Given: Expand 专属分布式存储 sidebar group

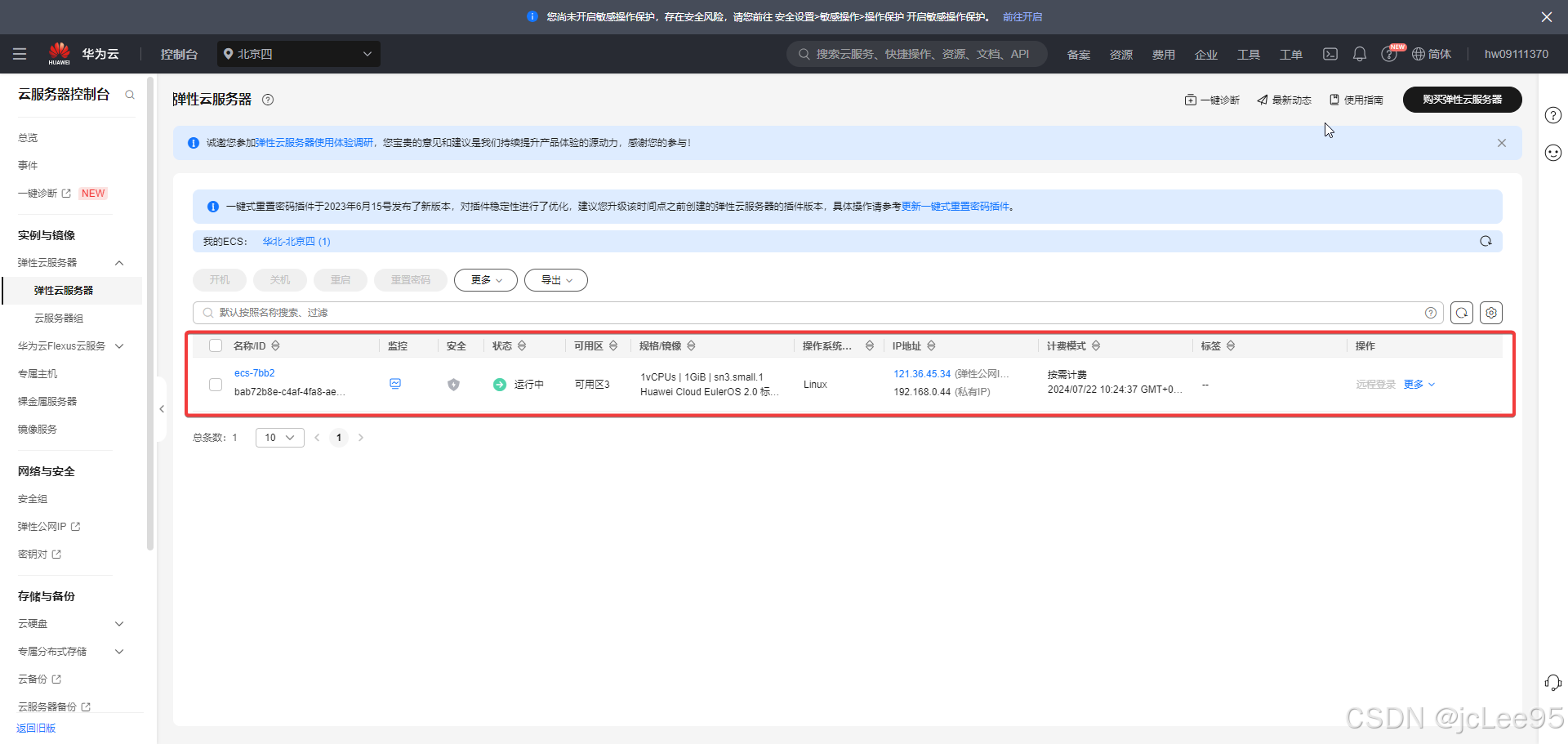Looking at the screenshot, I should pos(119,652).
